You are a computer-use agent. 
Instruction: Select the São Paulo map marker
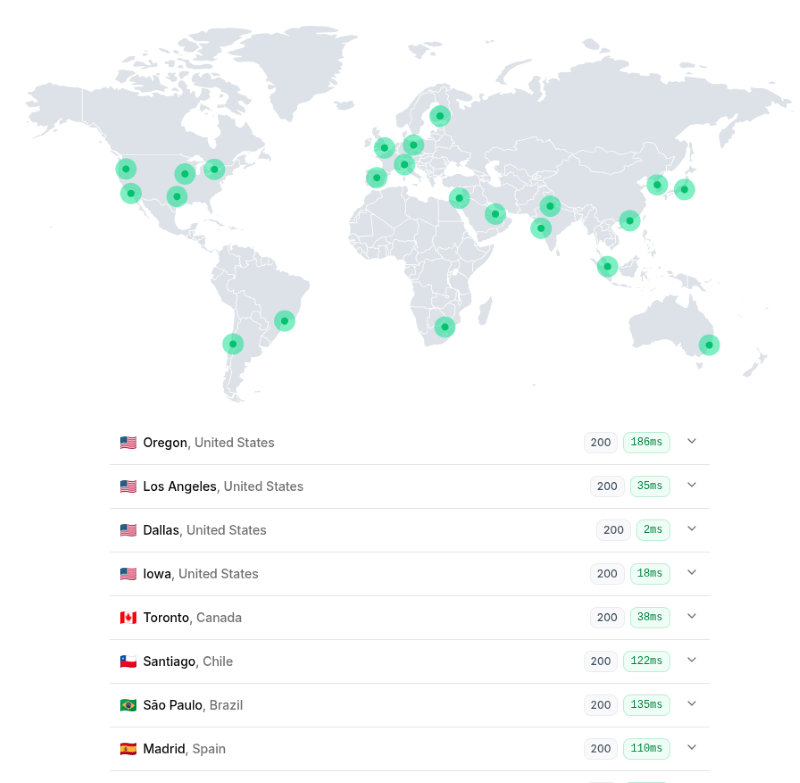284,320
